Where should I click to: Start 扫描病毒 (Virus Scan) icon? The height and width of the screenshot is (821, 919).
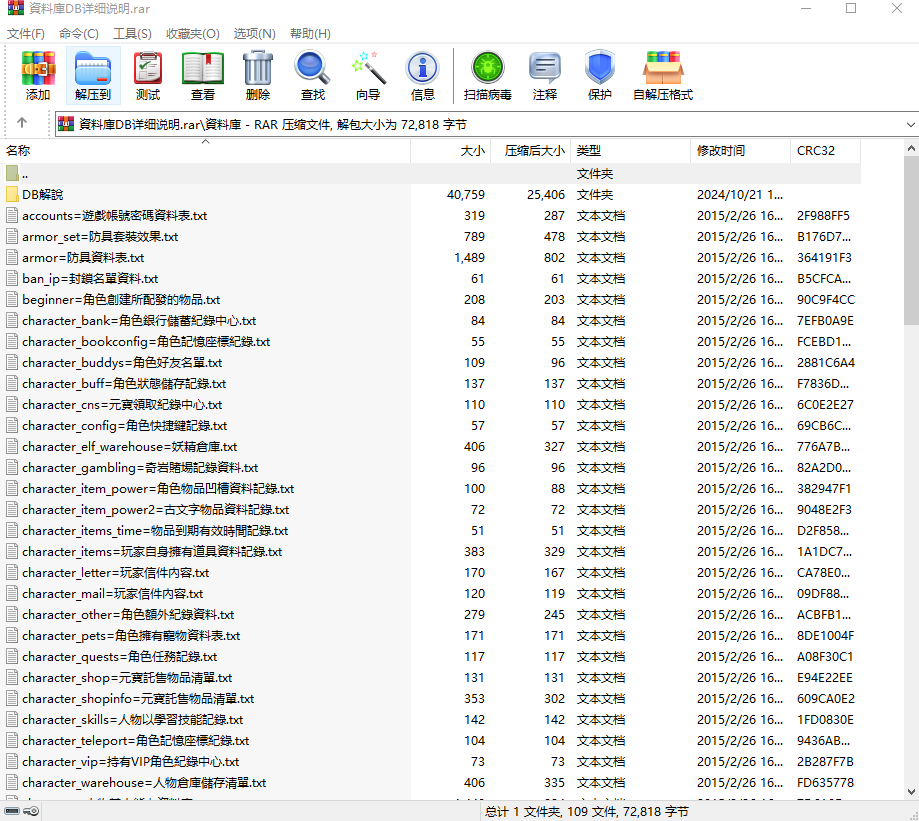[488, 75]
